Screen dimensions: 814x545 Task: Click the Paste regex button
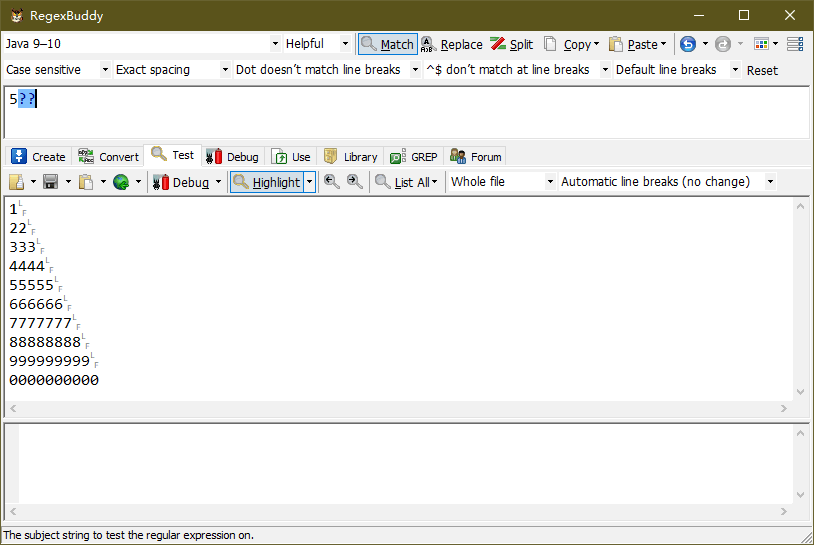[x=637, y=44]
